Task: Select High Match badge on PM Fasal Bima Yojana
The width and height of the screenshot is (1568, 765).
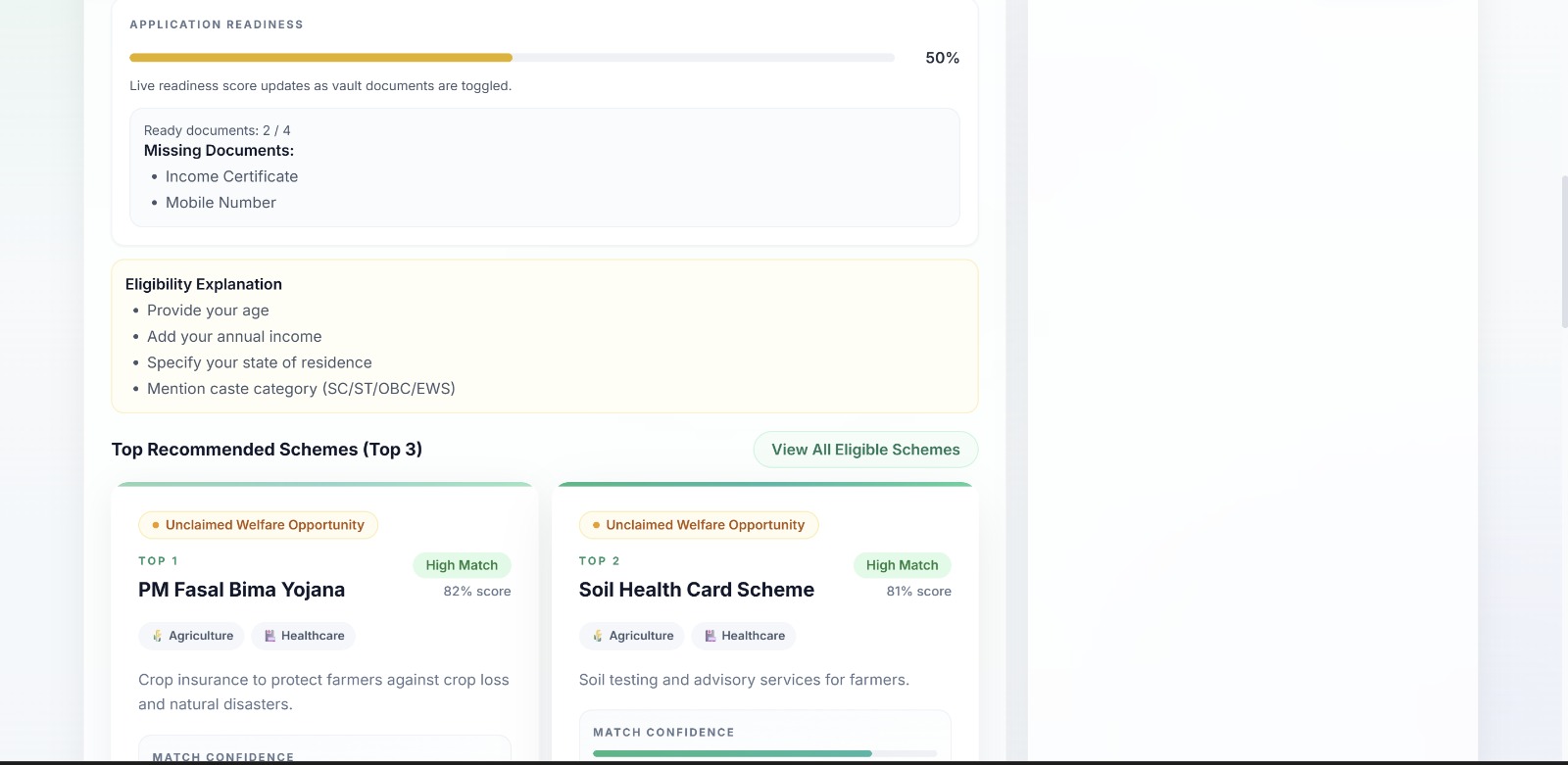Action: 462,565
